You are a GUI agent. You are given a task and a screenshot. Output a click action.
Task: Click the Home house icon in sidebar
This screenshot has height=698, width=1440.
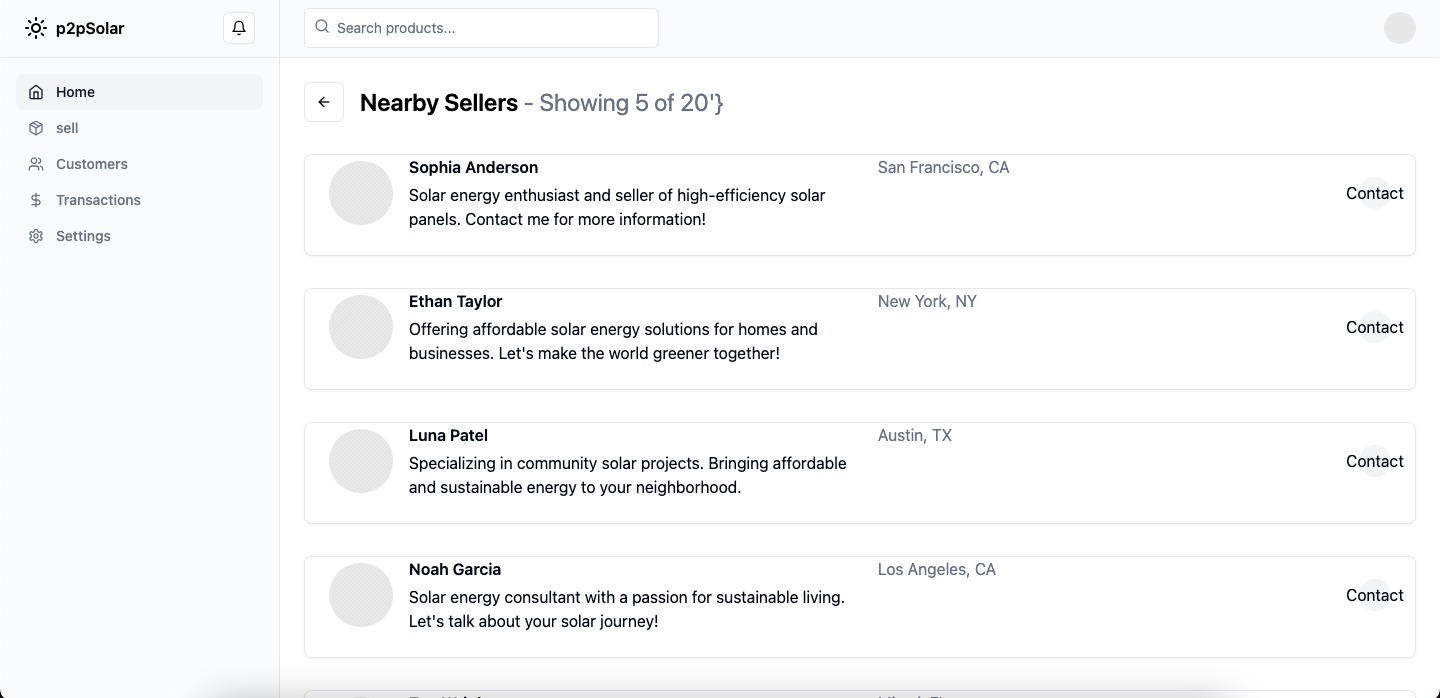pos(36,92)
